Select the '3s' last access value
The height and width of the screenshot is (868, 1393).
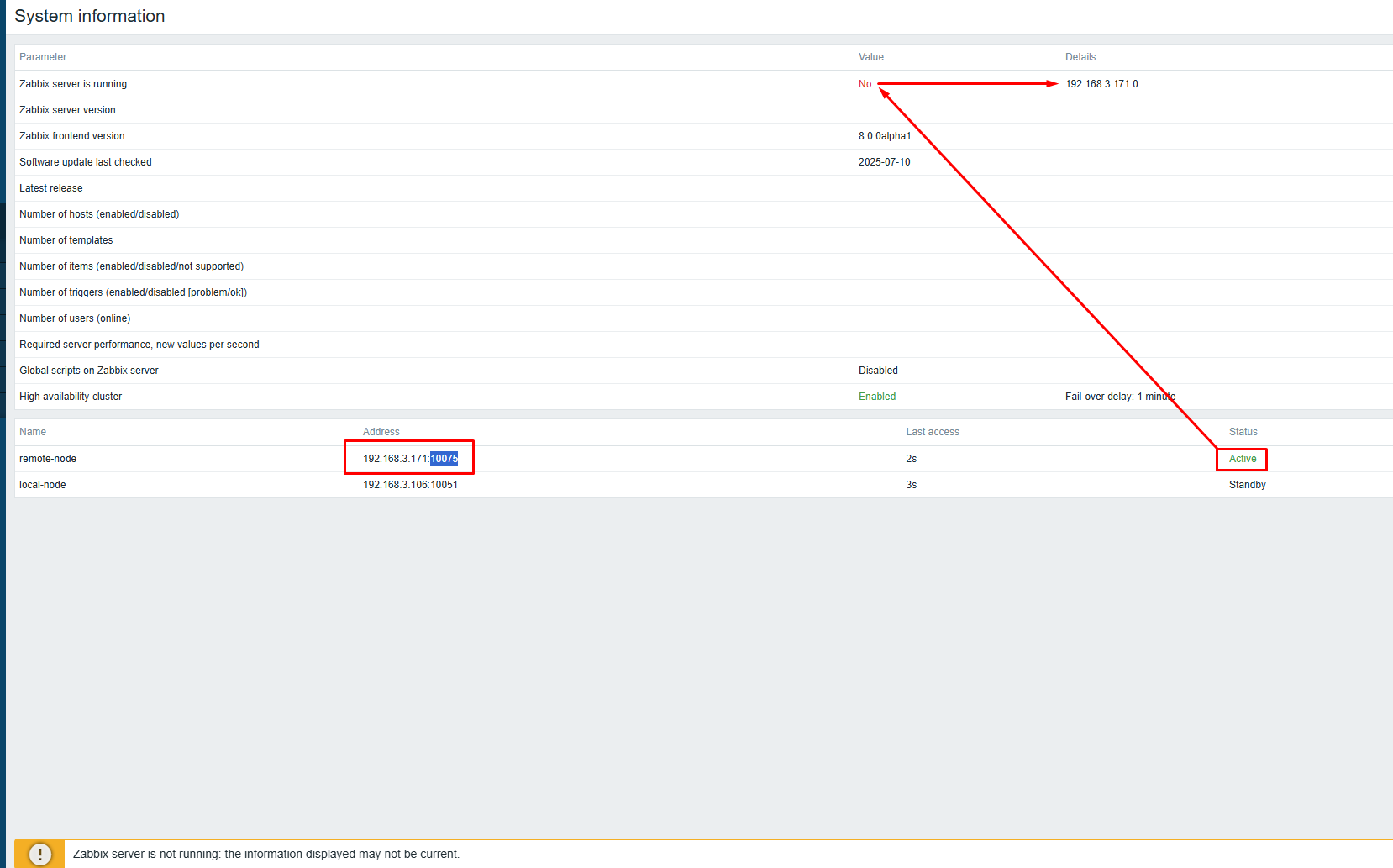(912, 485)
